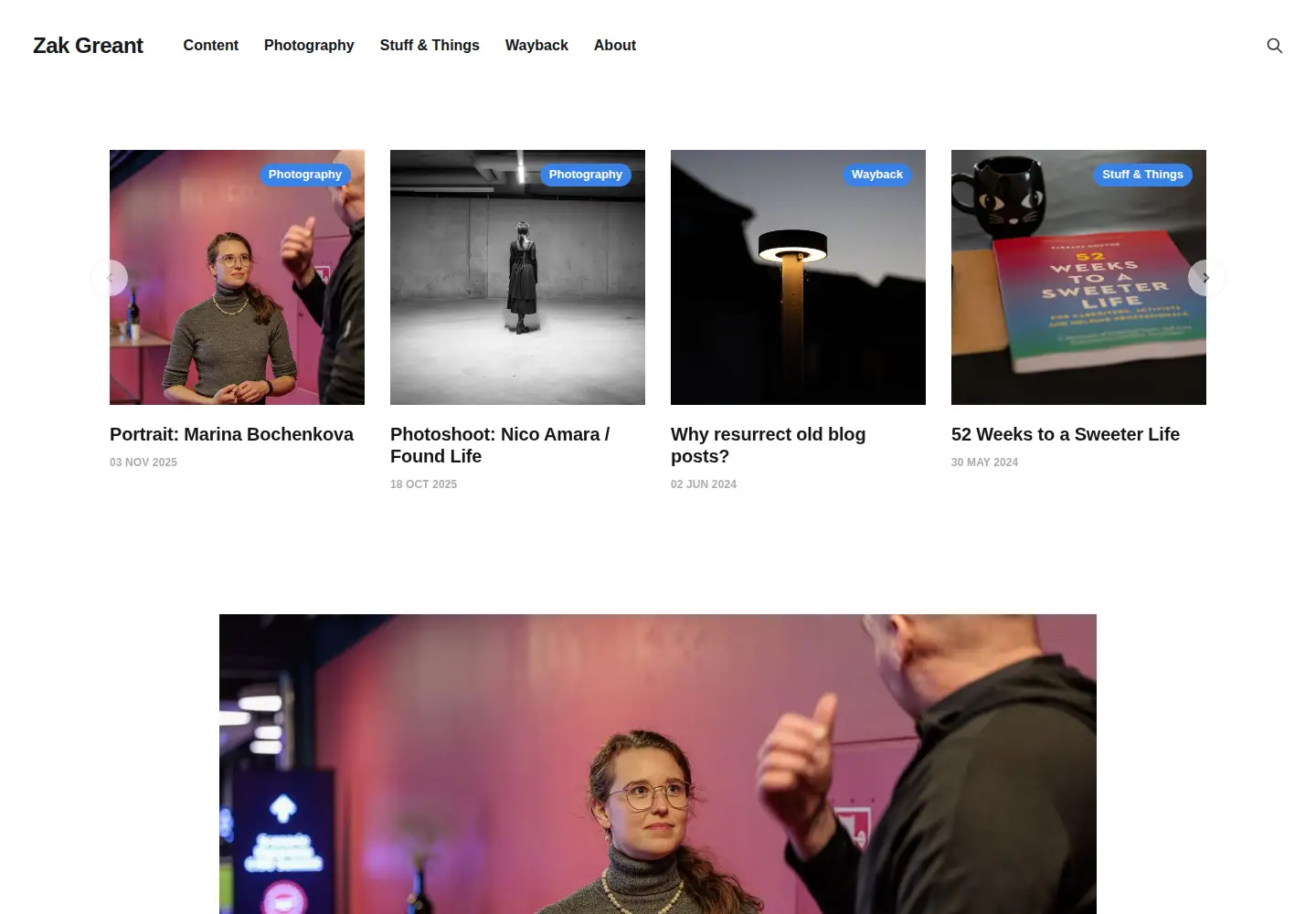Image resolution: width=1316 pixels, height=914 pixels.
Task: Click the 18 OCT 2025 date
Action: tap(423, 484)
